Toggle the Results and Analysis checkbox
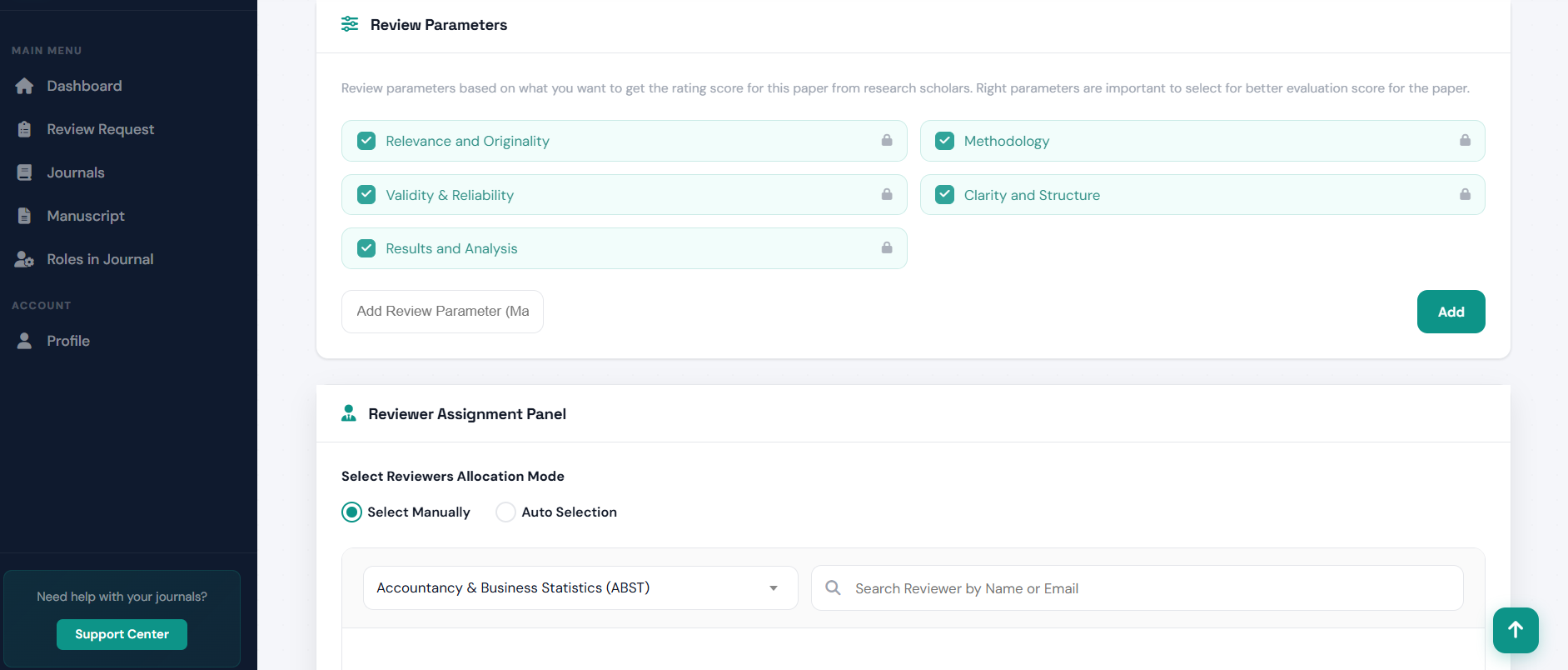This screenshot has width=1568, height=670. [366, 248]
